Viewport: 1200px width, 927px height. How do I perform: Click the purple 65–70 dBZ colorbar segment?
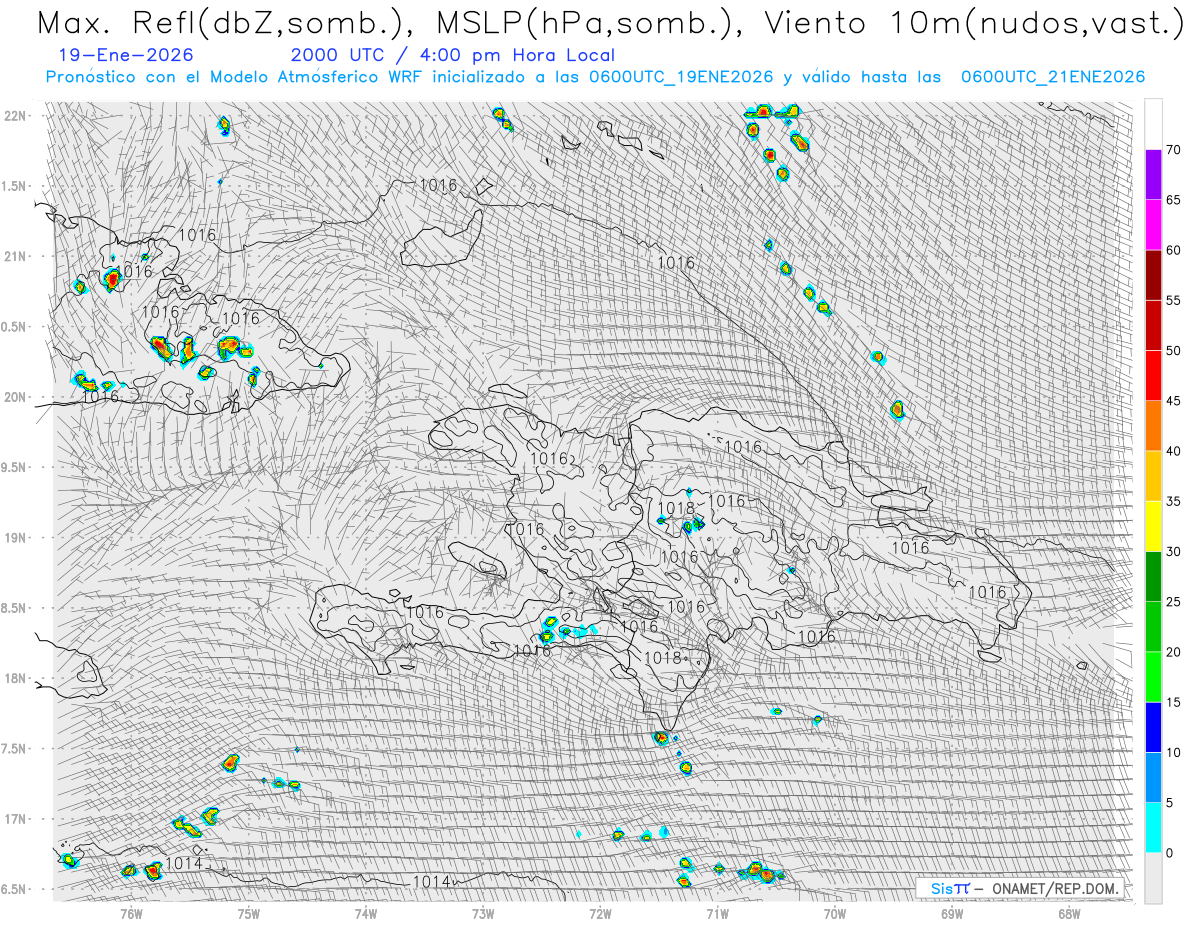pos(1154,175)
